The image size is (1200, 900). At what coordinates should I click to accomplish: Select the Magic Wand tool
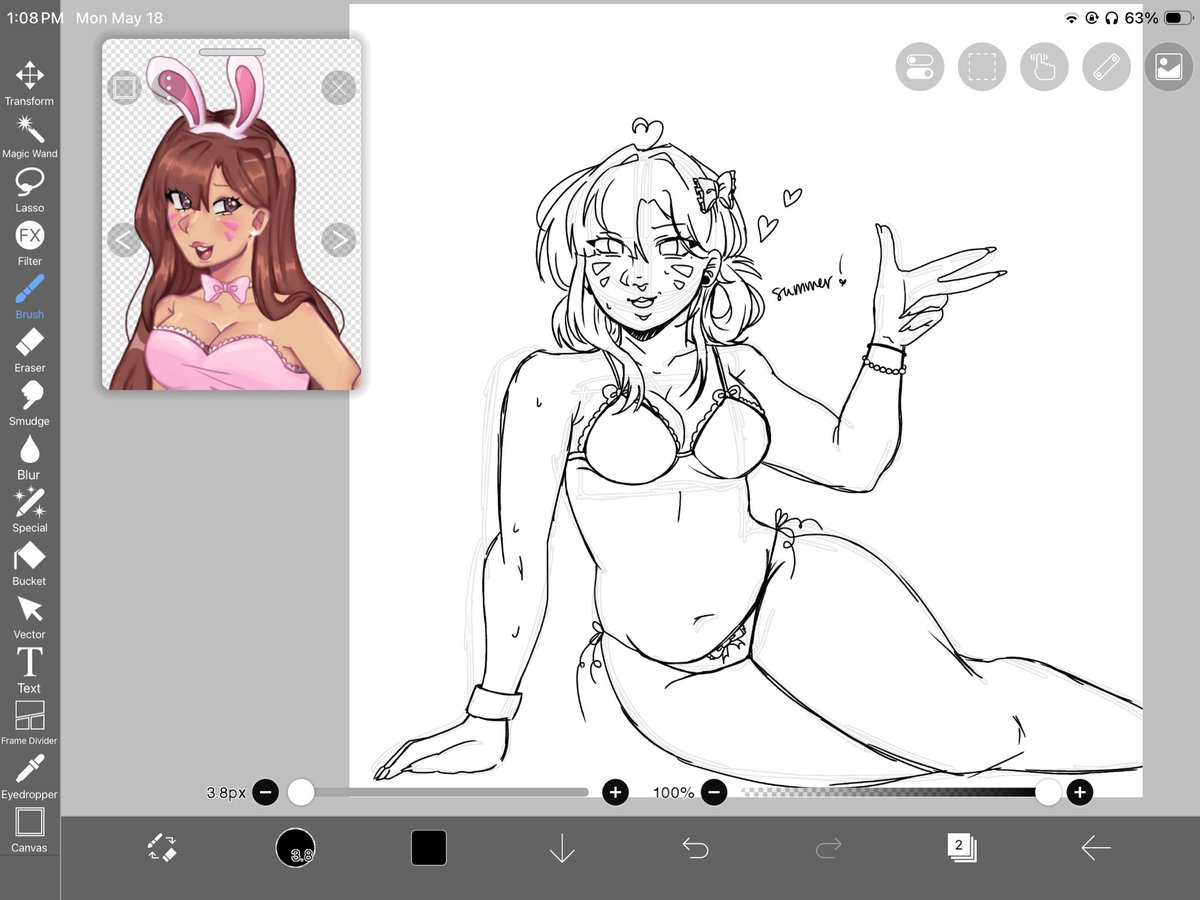click(x=29, y=137)
